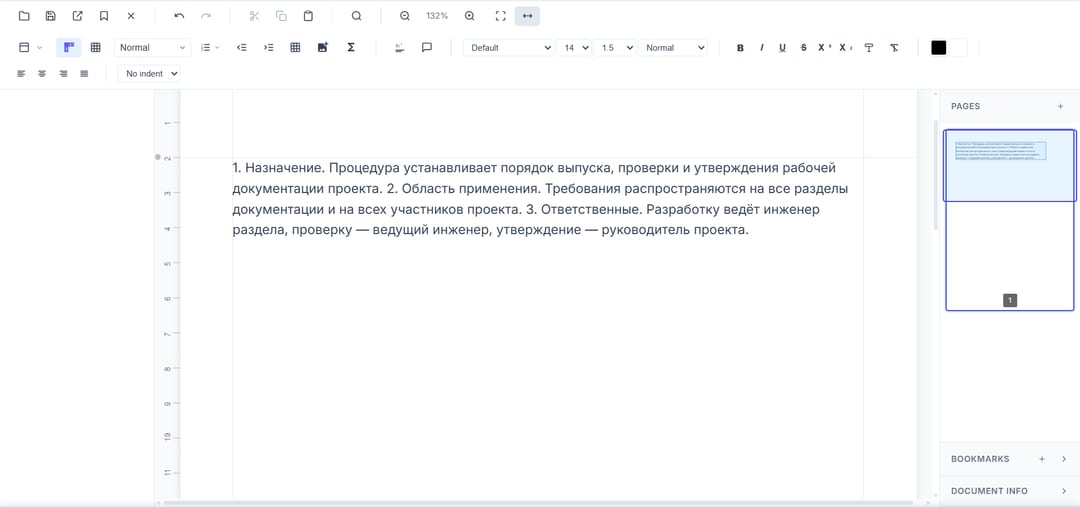
Task: Click the copy icon
Action: [x=281, y=16]
